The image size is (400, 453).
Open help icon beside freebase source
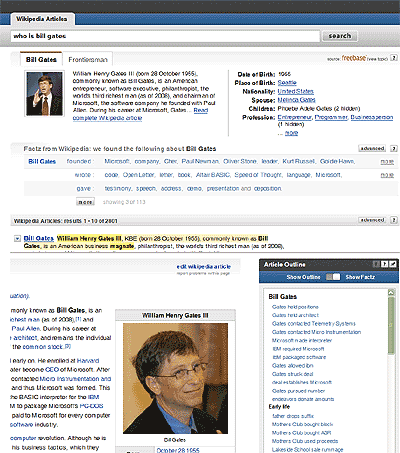pyautogui.click(x=394, y=58)
